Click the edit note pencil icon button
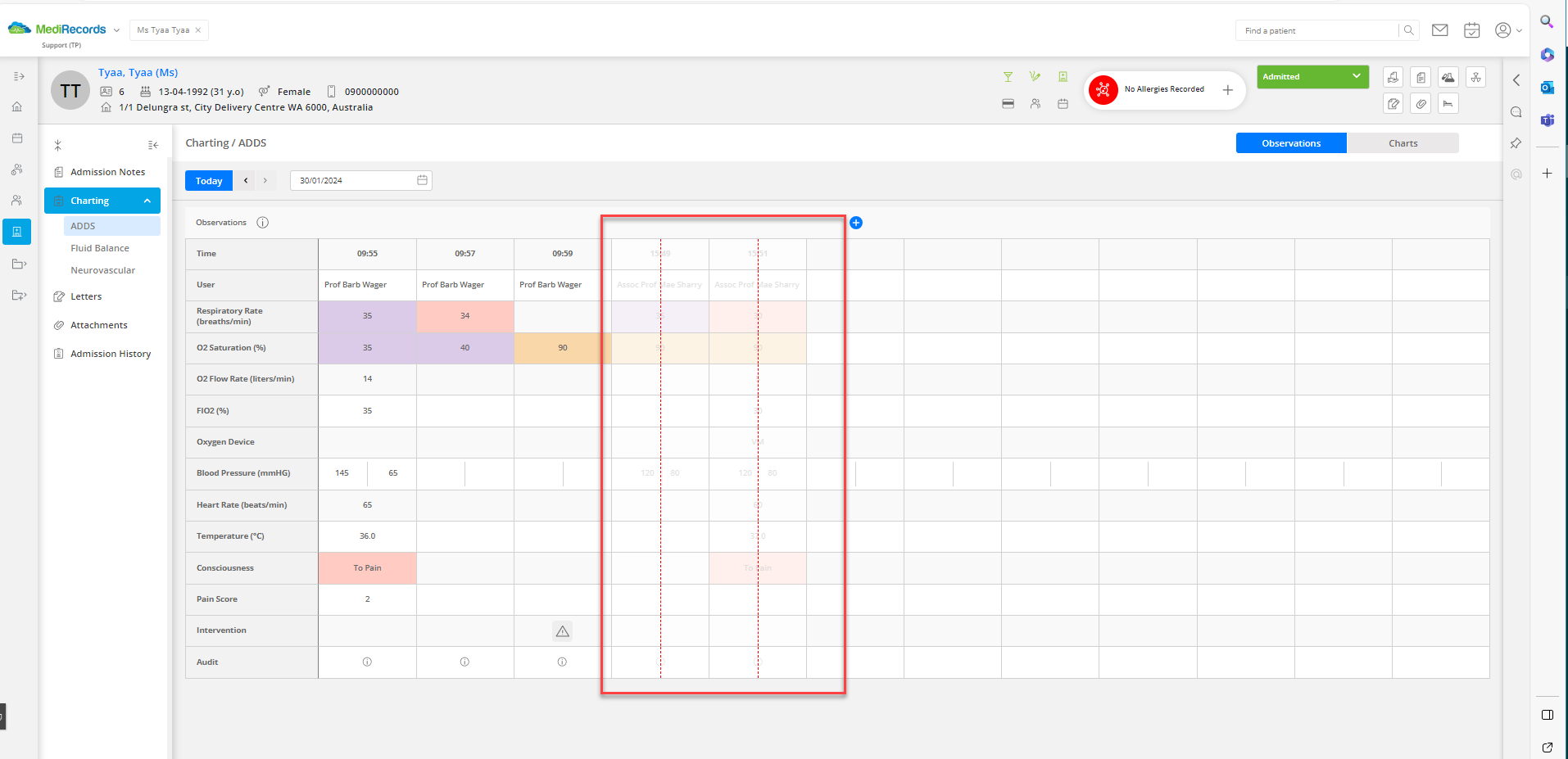1568x759 pixels. tap(1394, 104)
